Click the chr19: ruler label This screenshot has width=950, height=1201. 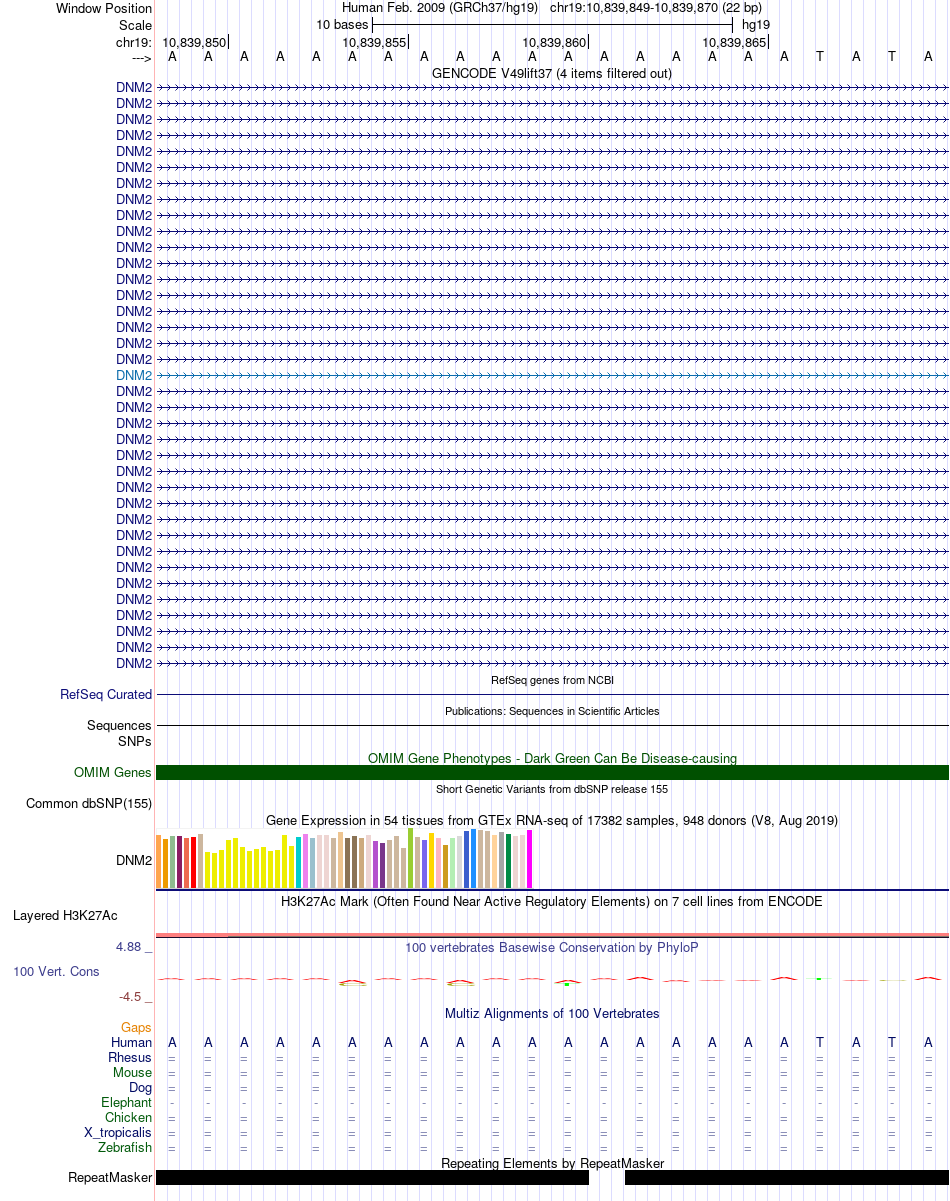pyautogui.click(x=134, y=42)
